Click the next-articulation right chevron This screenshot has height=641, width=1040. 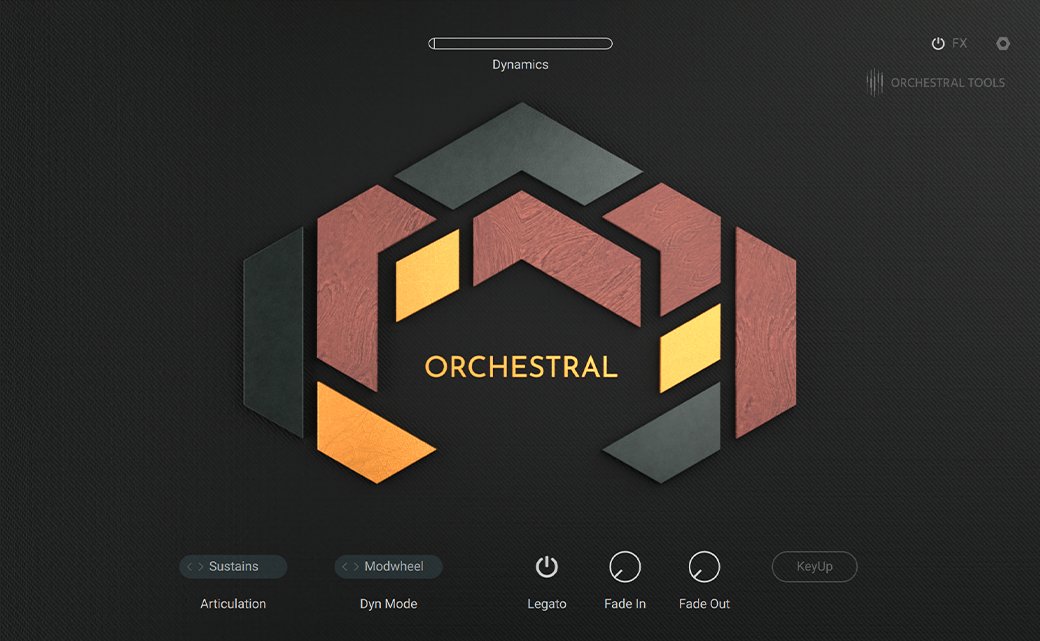pyautogui.click(x=198, y=566)
